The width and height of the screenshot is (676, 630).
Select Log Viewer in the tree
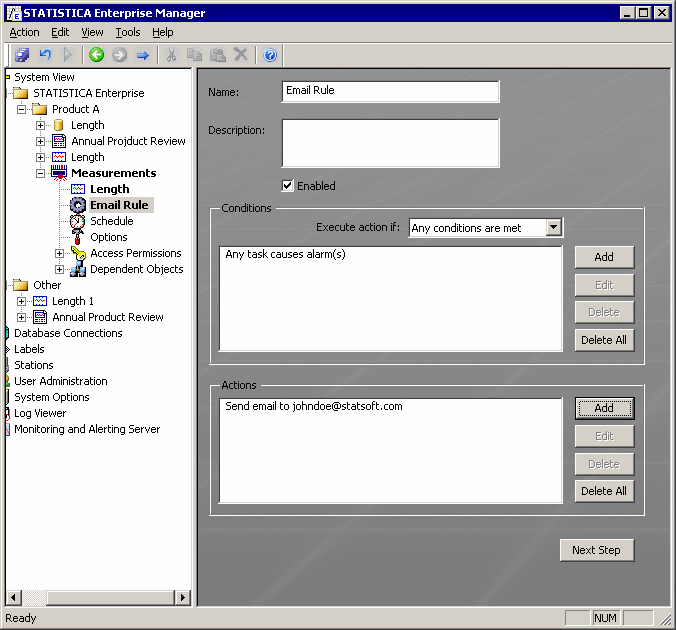pos(40,413)
